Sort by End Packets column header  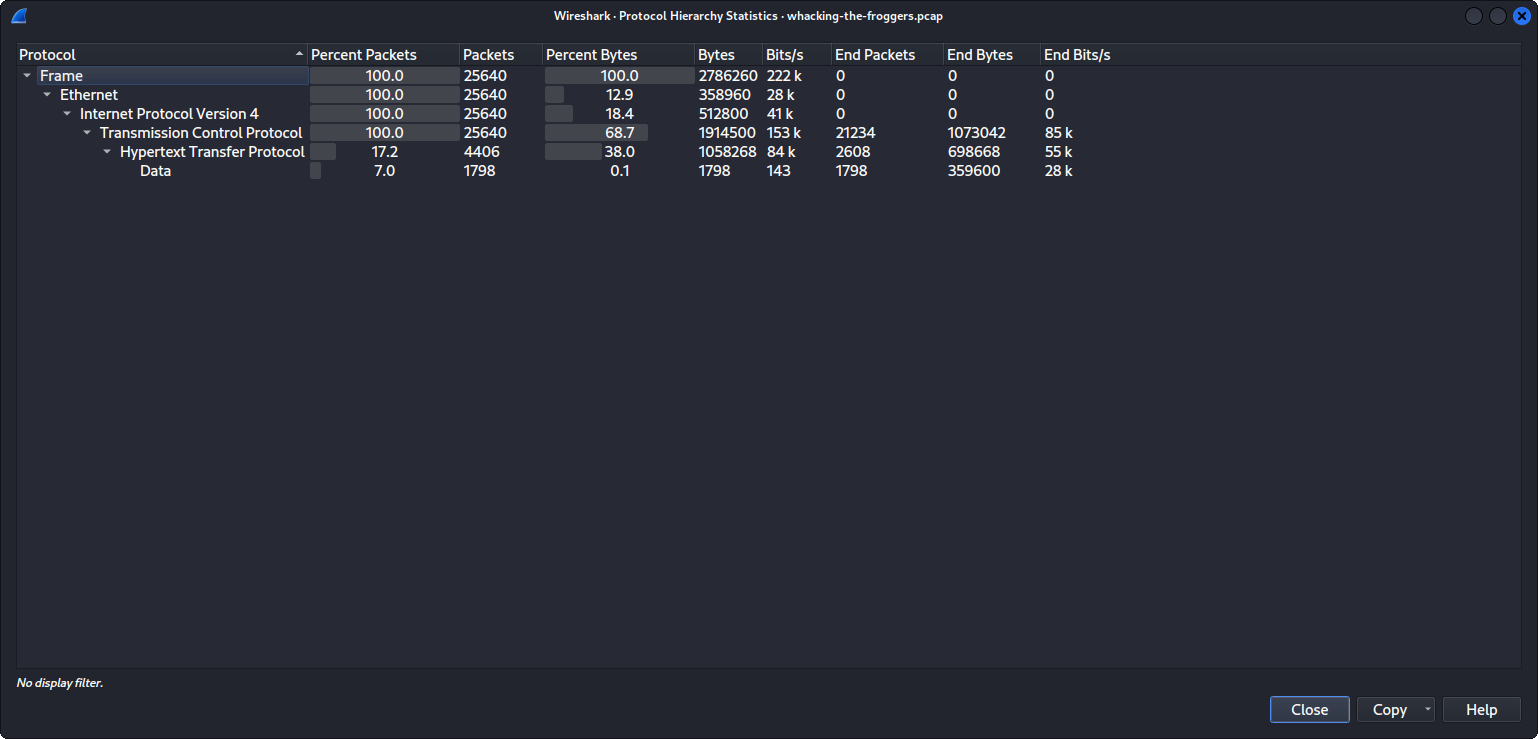[888, 55]
